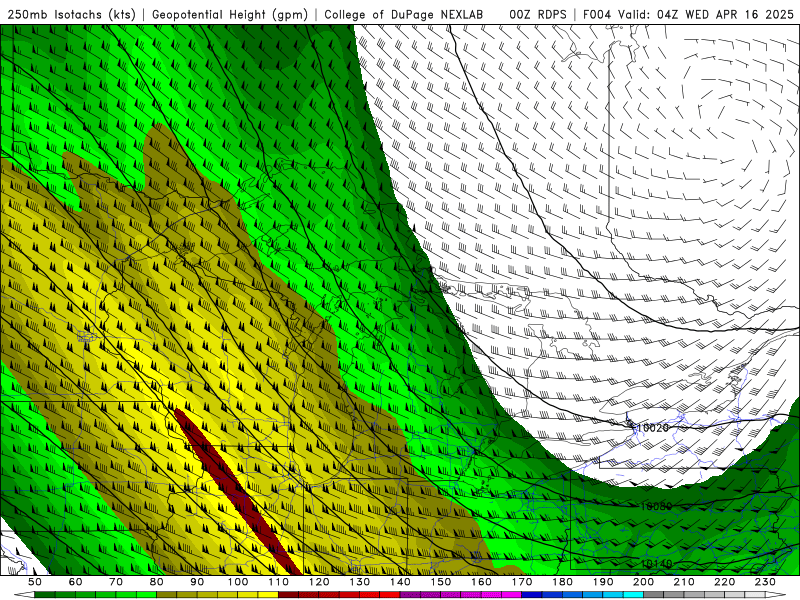Click the 190 knot colorbar label
This screenshot has width=800, height=600.
(604, 582)
